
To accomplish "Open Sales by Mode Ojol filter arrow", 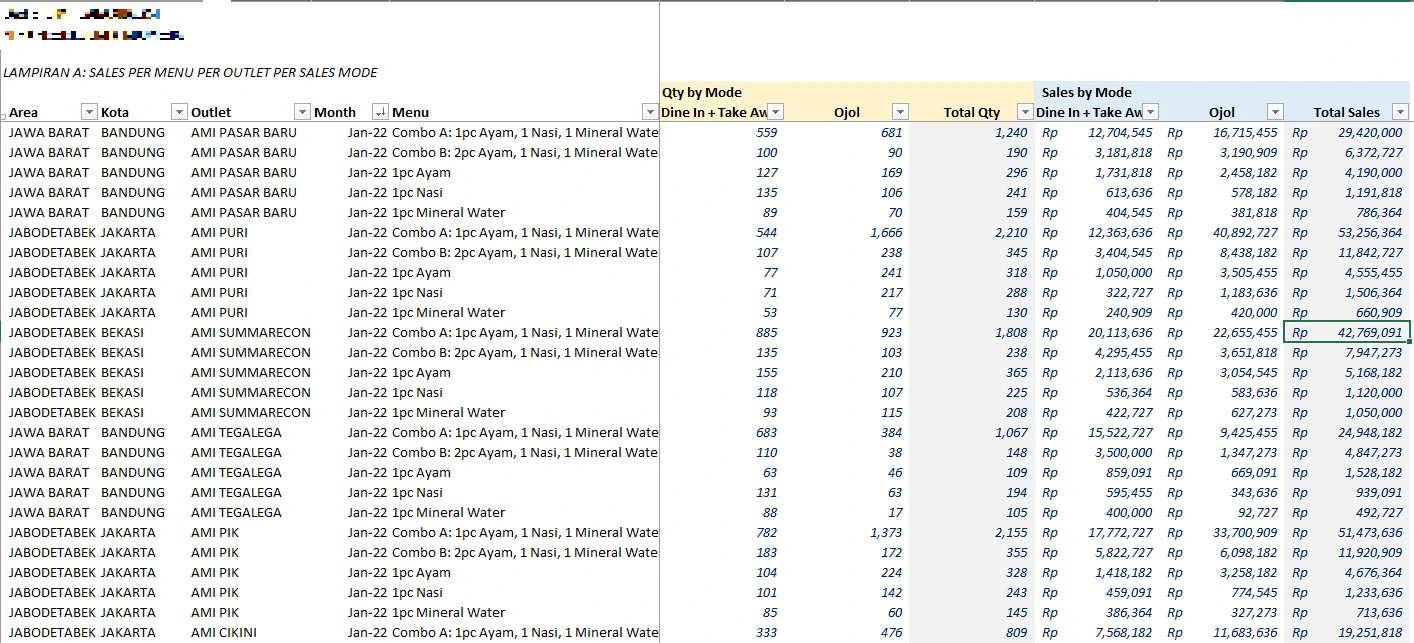I will (1274, 112).
